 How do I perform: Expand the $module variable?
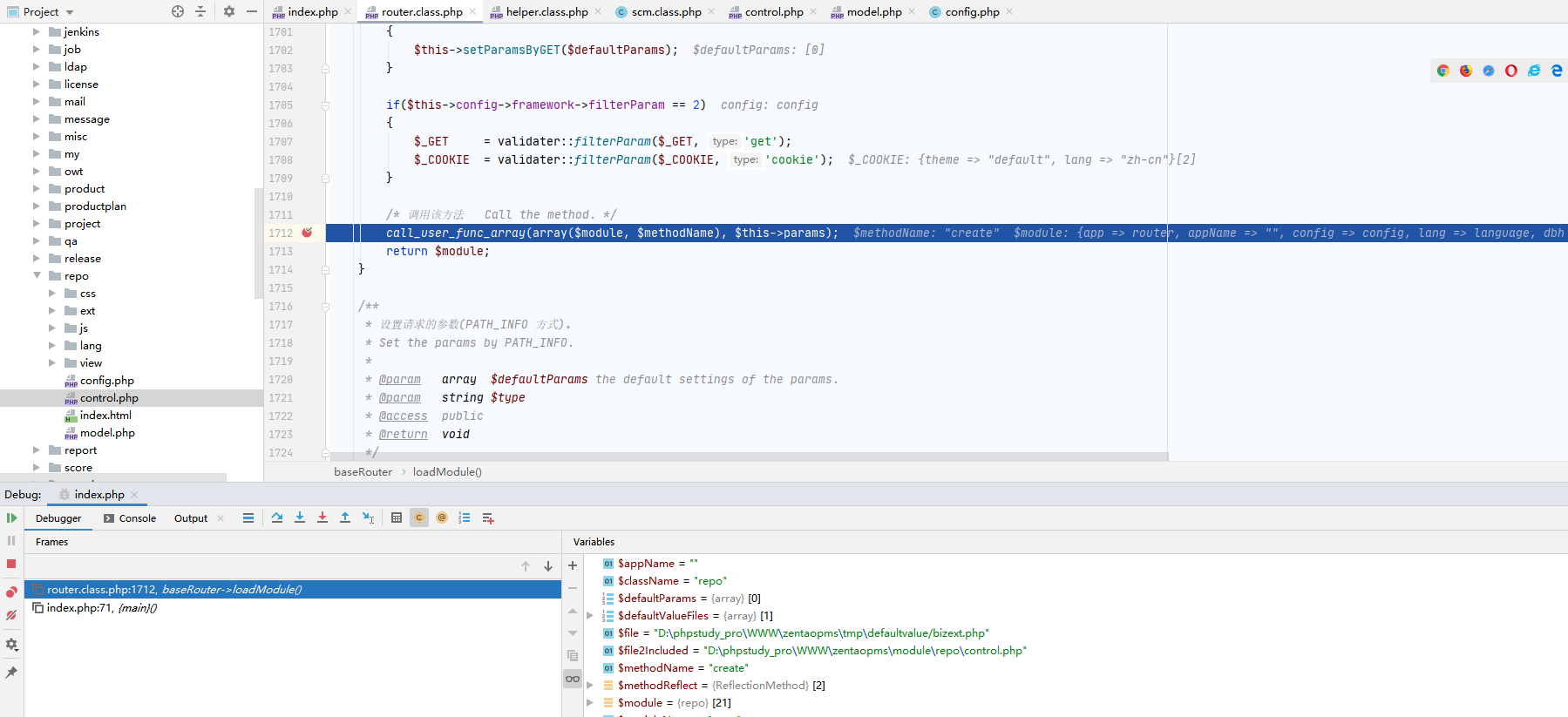pyautogui.click(x=590, y=702)
